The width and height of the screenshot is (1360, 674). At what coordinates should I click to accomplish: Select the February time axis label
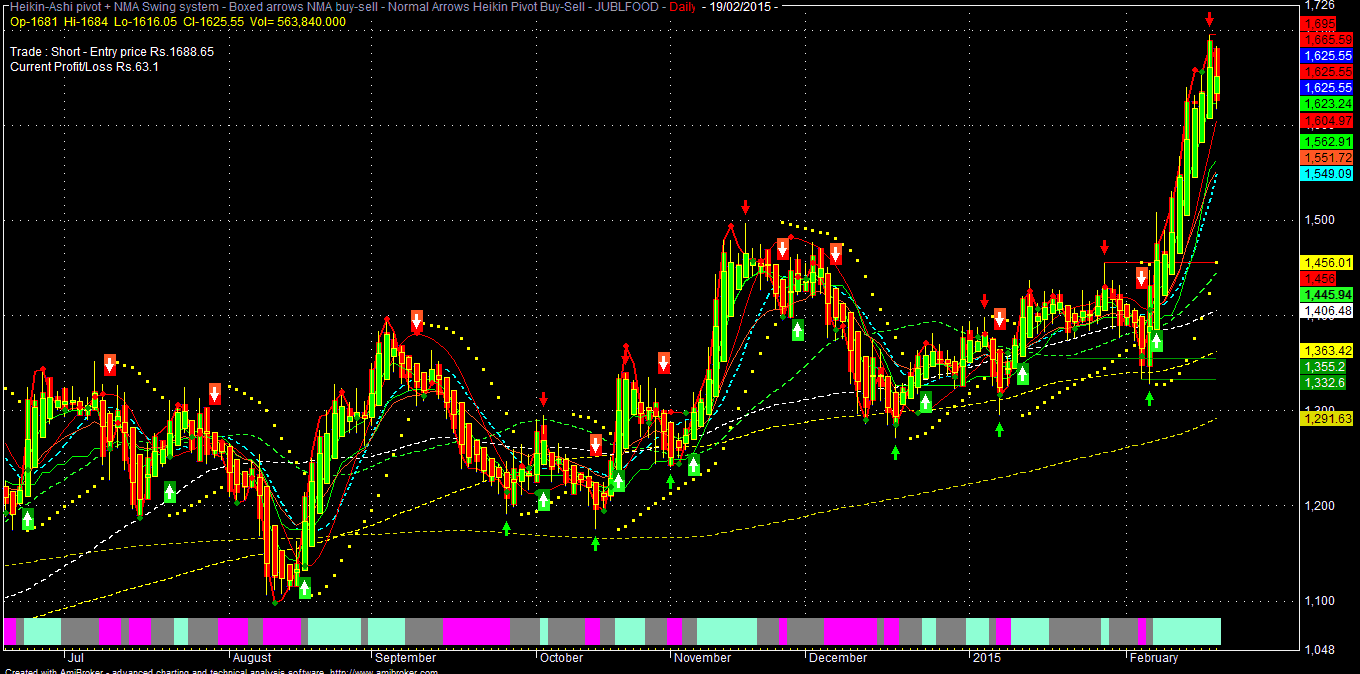(x=1154, y=658)
